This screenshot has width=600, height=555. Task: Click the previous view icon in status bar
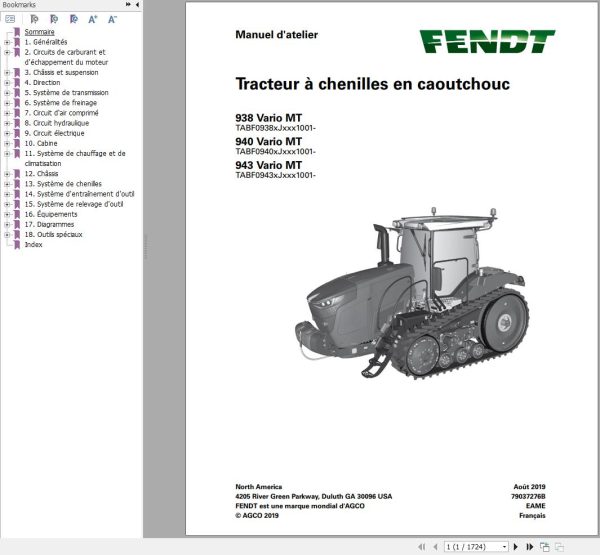click(x=544, y=547)
